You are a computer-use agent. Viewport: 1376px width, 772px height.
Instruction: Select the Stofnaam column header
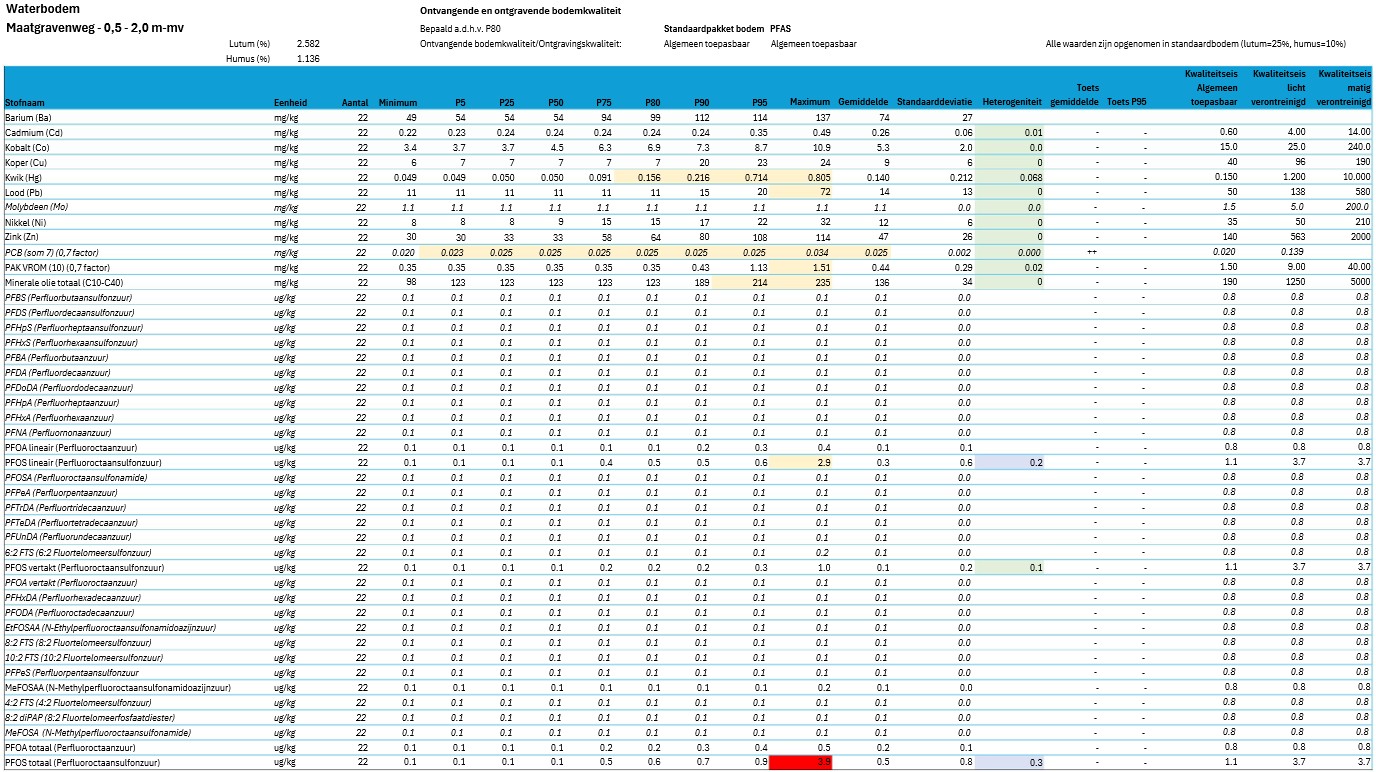24,102
